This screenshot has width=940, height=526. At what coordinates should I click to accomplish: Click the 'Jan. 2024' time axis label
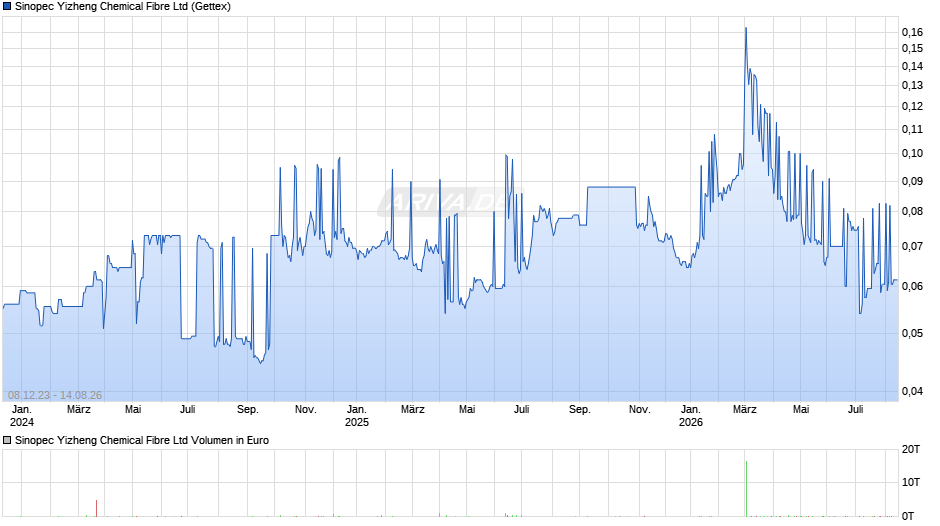tap(22, 416)
